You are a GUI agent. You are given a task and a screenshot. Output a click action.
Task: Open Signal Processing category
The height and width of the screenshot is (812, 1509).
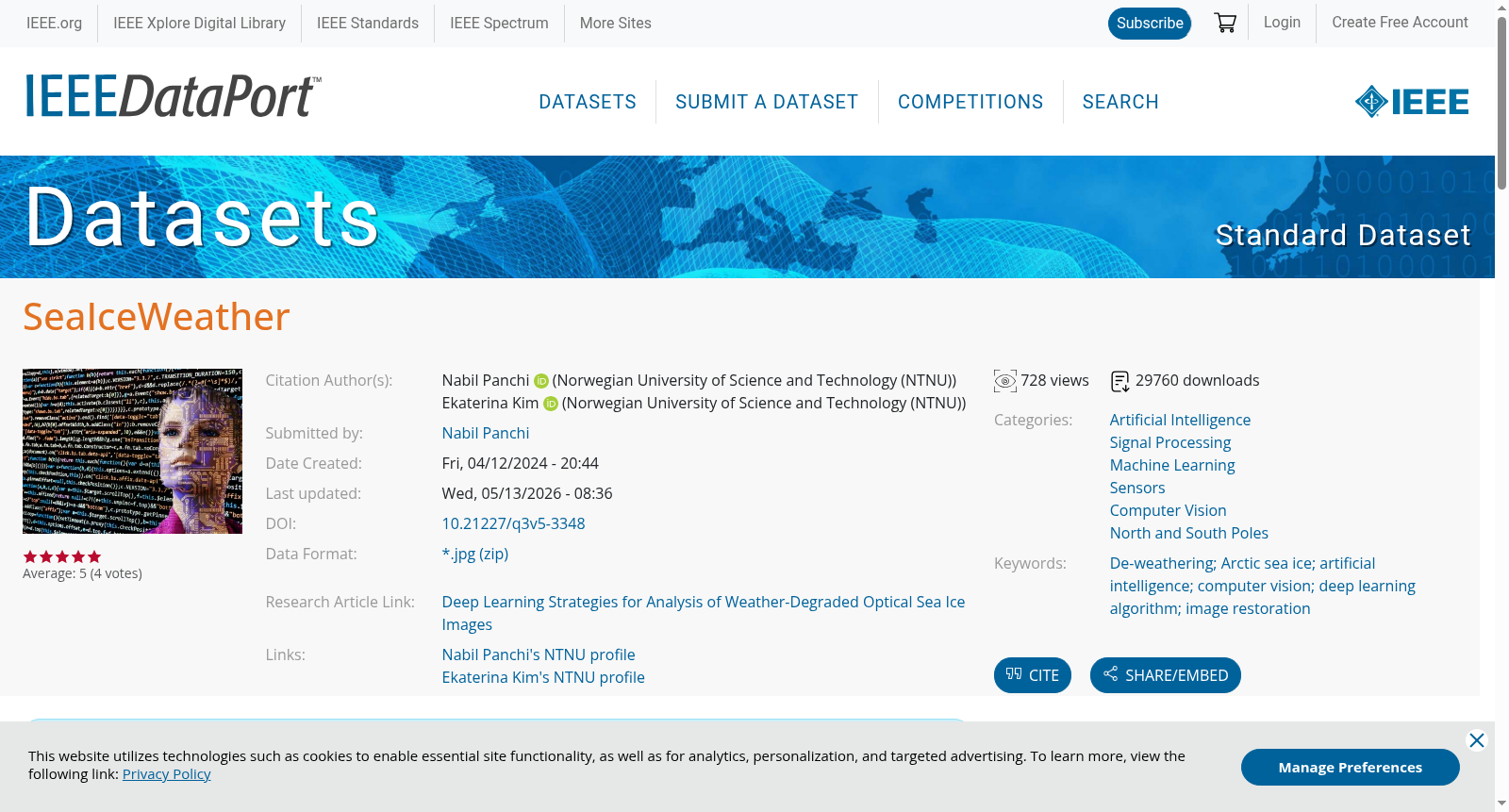pos(1170,442)
